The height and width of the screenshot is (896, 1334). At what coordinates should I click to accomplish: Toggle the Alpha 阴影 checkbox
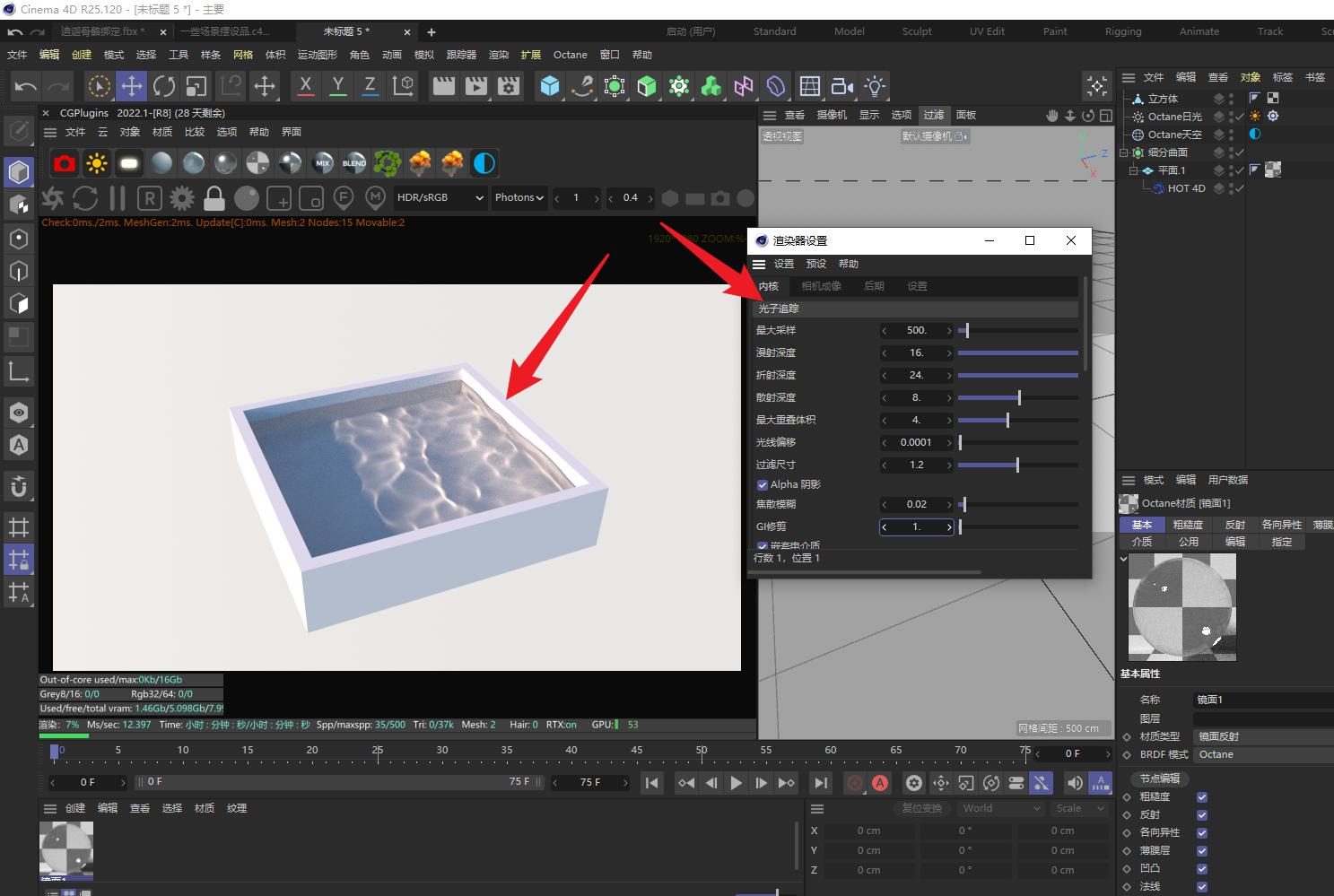[x=763, y=485]
